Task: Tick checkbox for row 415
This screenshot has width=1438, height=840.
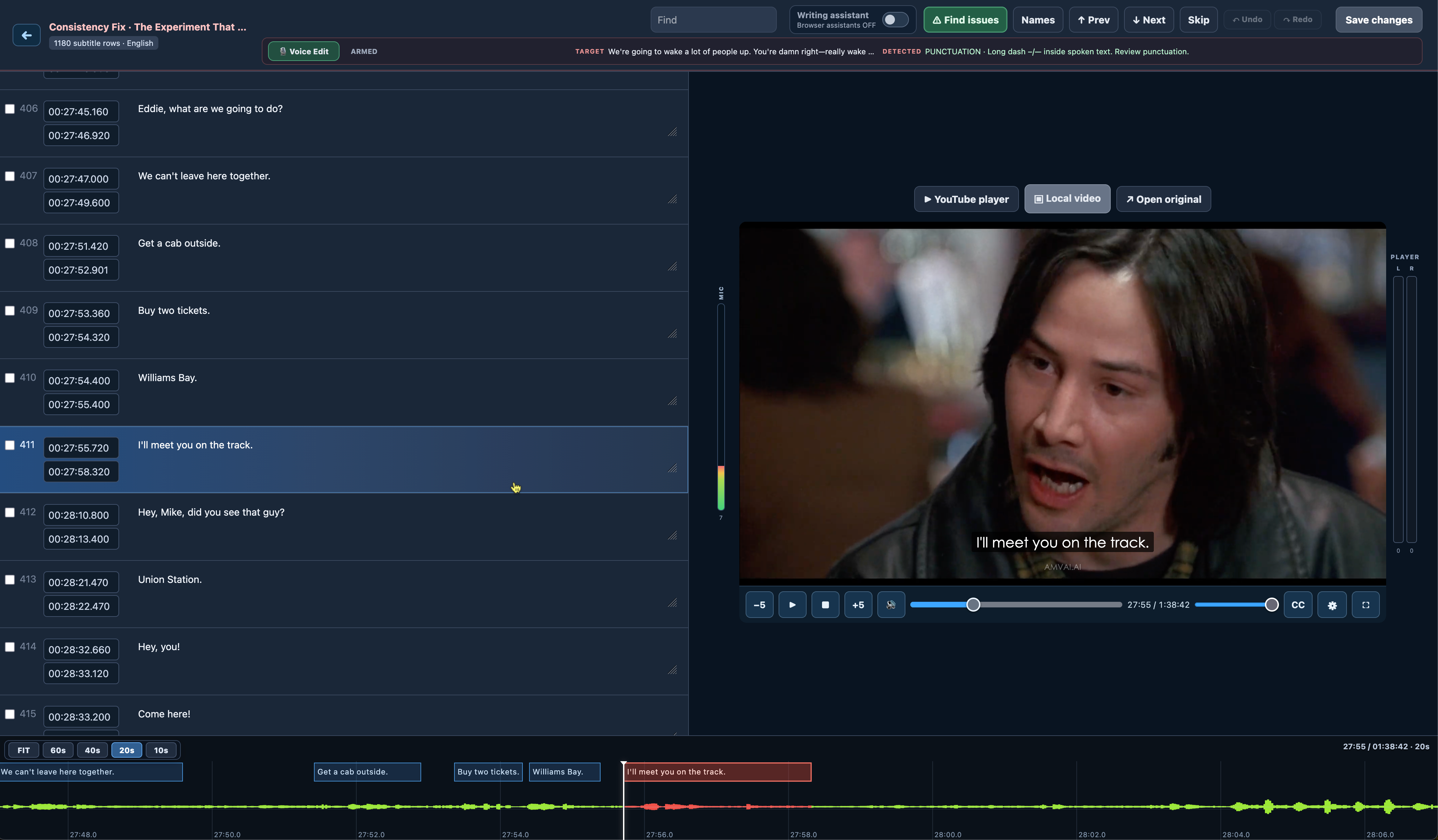Action: coord(10,714)
